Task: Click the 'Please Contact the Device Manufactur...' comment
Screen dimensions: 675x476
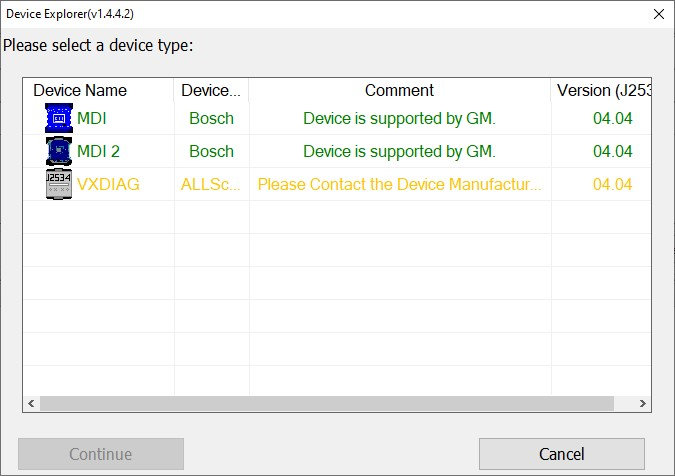Action: (x=399, y=185)
